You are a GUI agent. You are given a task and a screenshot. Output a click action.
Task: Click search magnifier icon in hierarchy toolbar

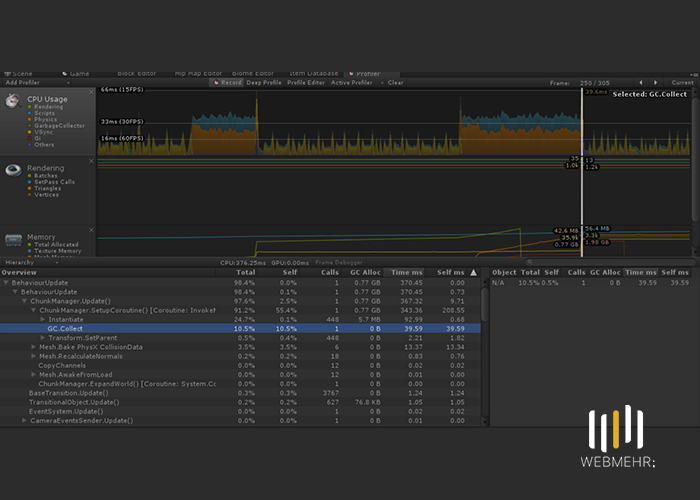pyautogui.click(x=529, y=262)
